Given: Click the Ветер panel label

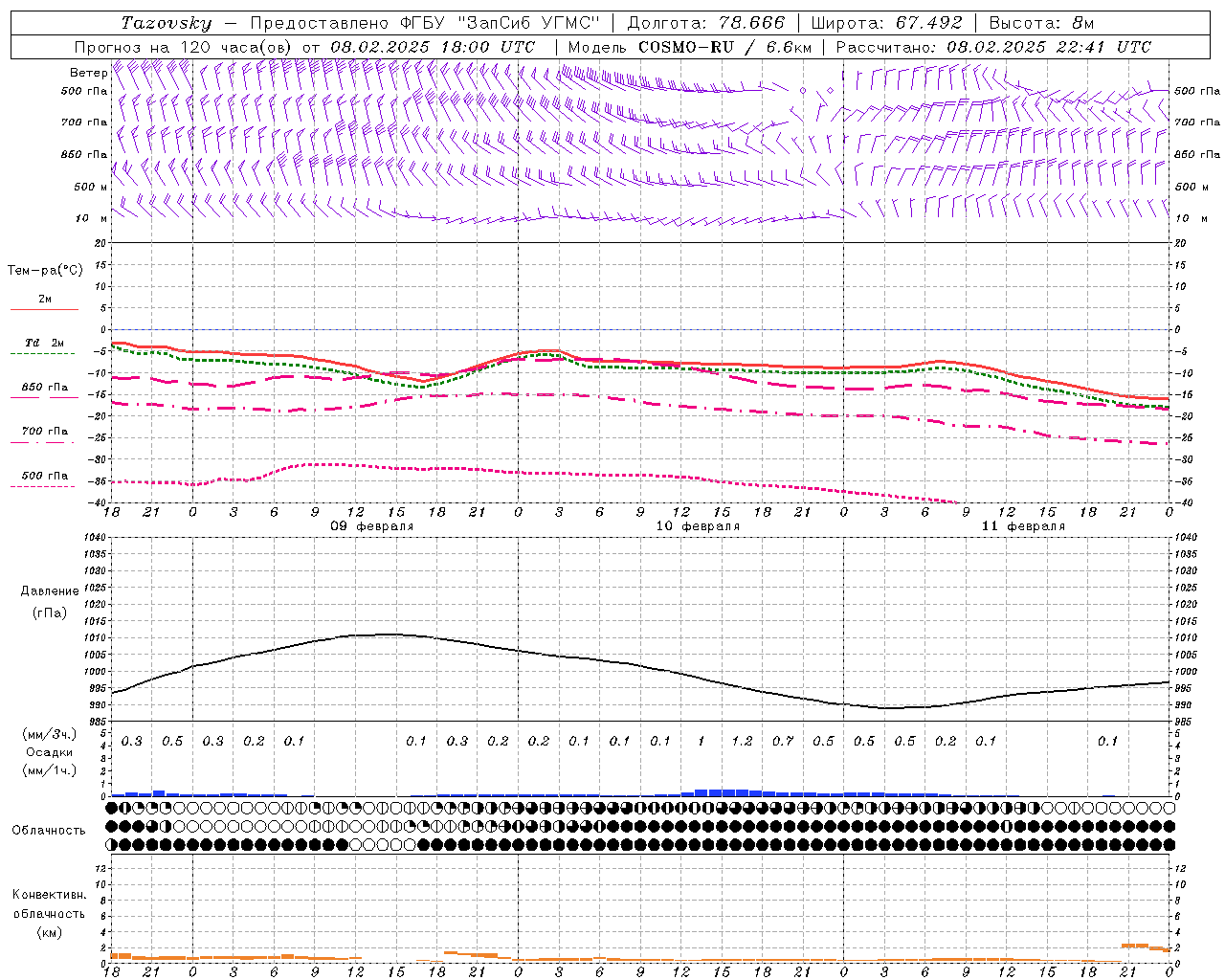Looking at the screenshot, I should [x=89, y=73].
